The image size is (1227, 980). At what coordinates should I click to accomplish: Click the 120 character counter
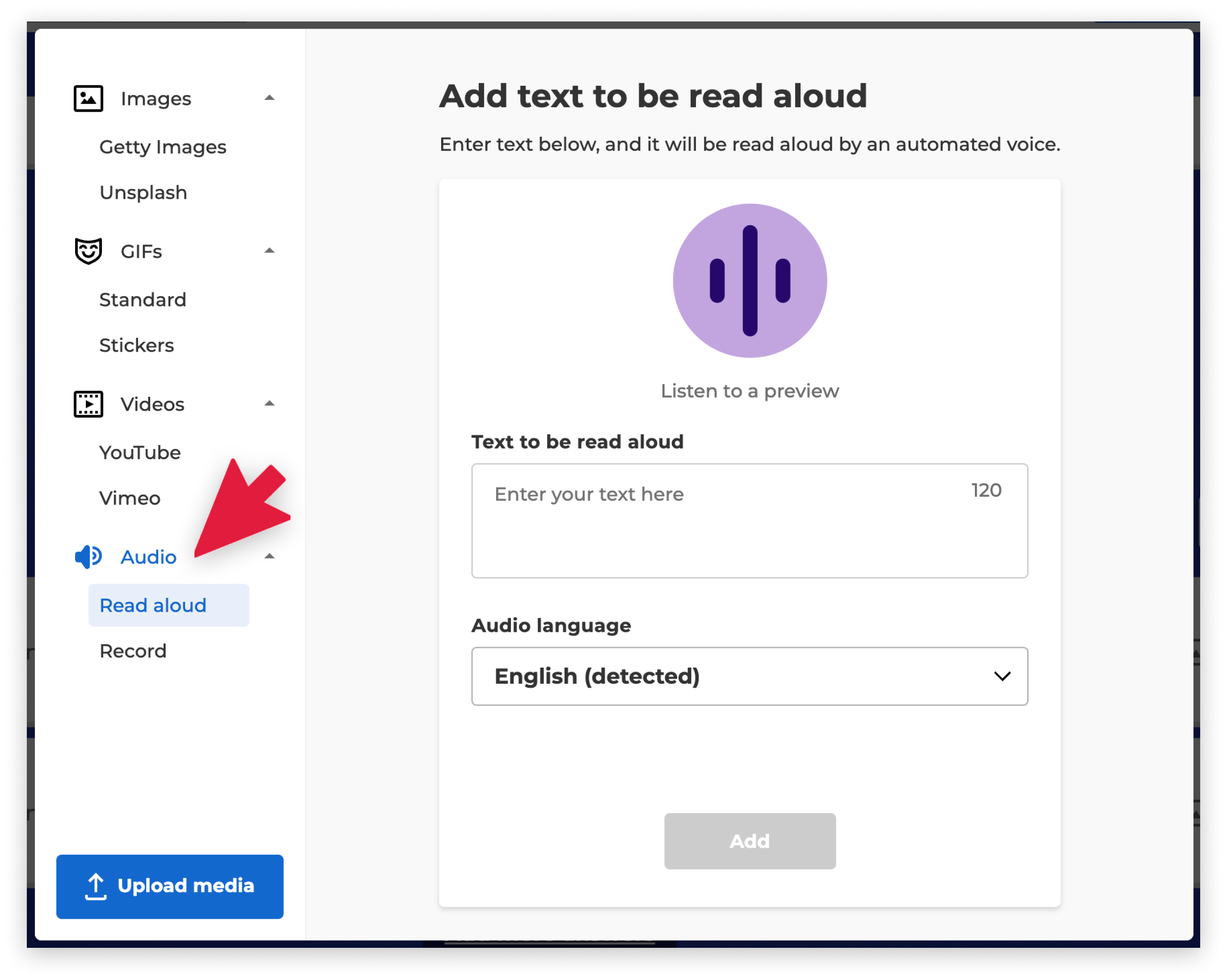986,490
